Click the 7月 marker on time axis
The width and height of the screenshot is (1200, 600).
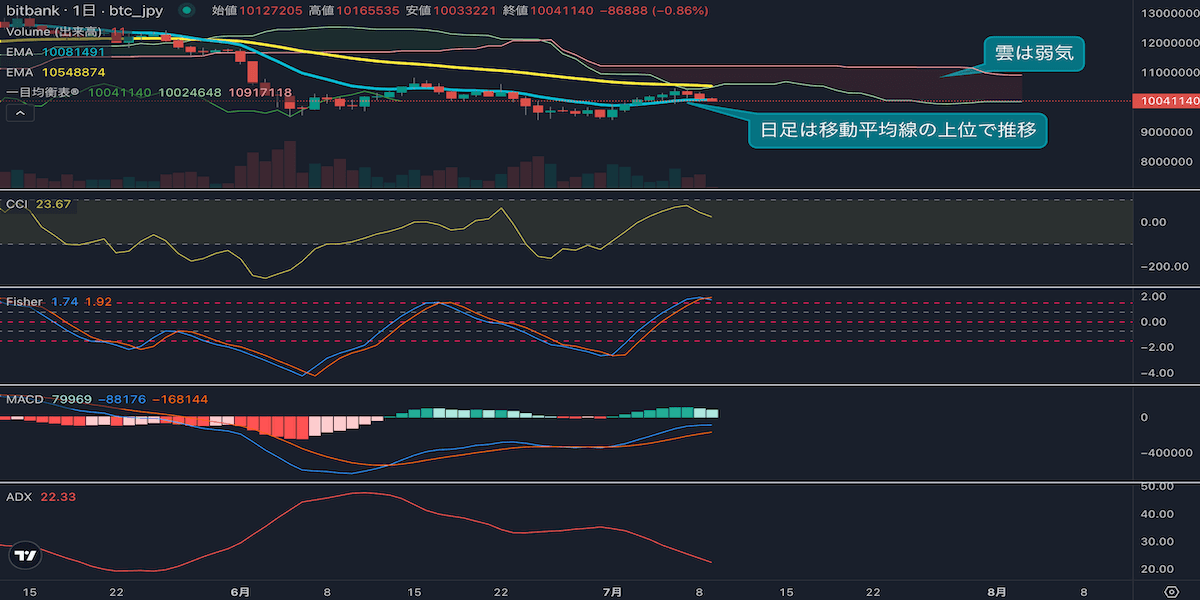point(610,592)
